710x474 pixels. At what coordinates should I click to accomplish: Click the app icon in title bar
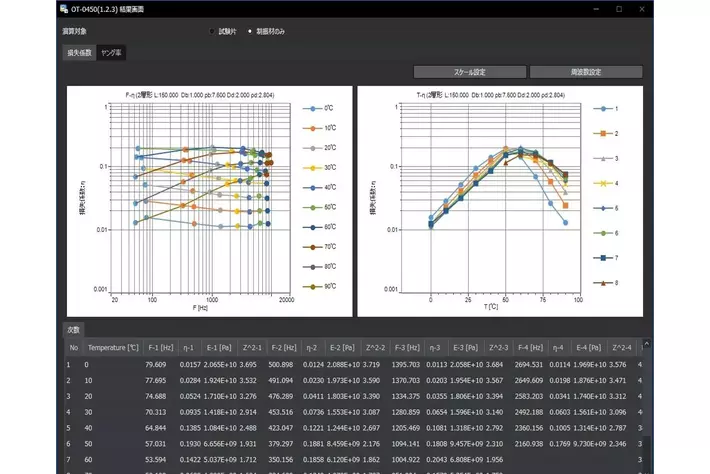pyautogui.click(x=64, y=9)
